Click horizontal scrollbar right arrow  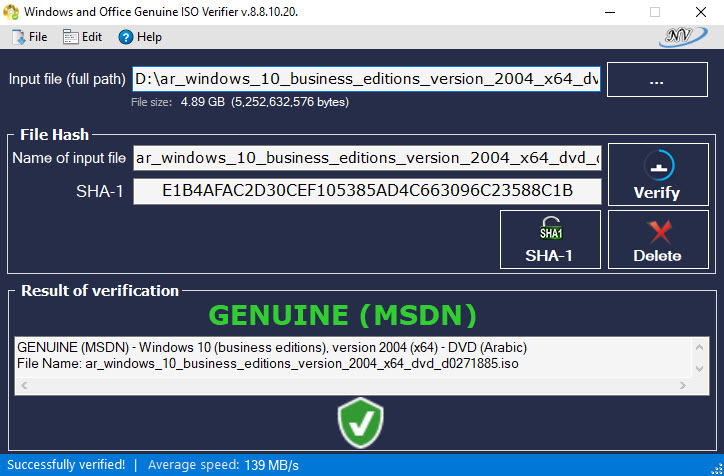[683, 386]
